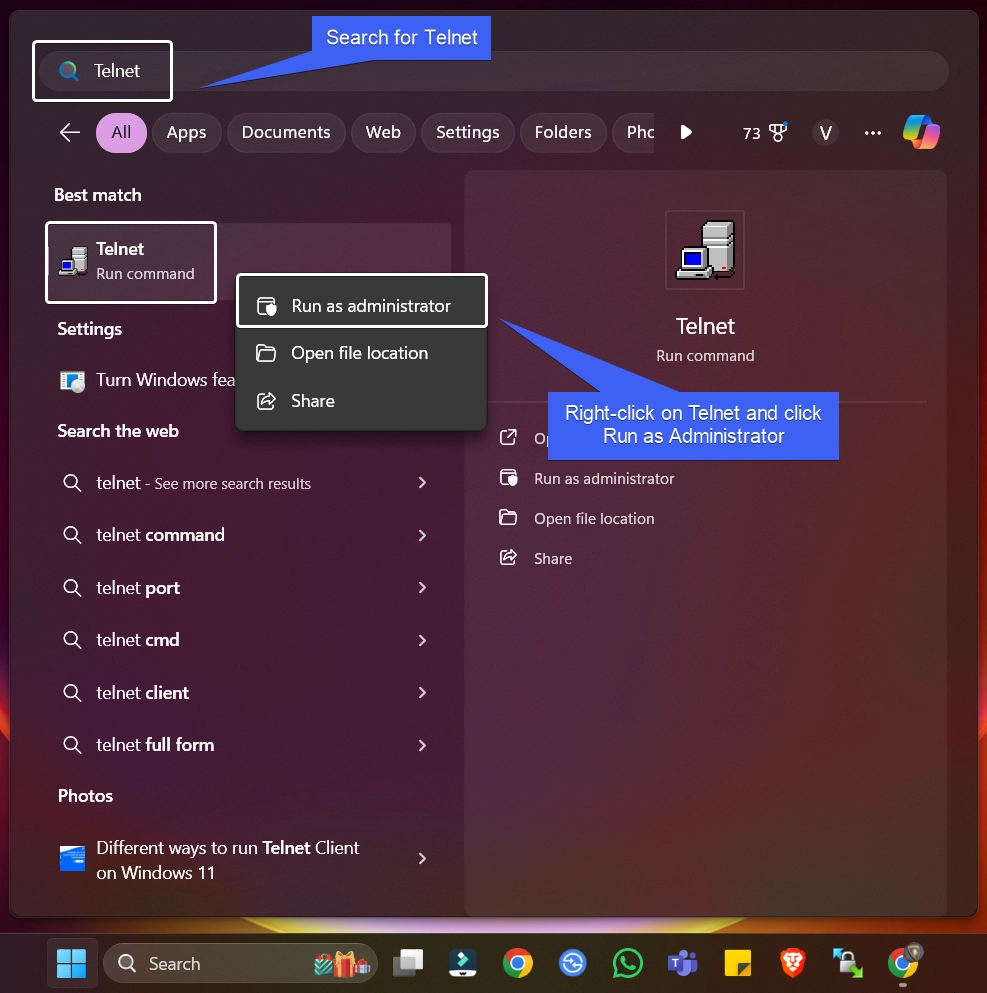Open second Chrome profile icon on taskbar
Screen dimensions: 987x993
coord(904,963)
